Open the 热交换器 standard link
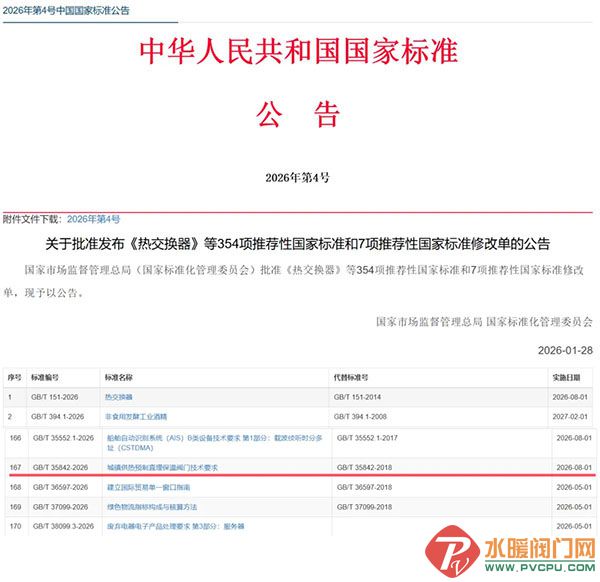 (118, 397)
